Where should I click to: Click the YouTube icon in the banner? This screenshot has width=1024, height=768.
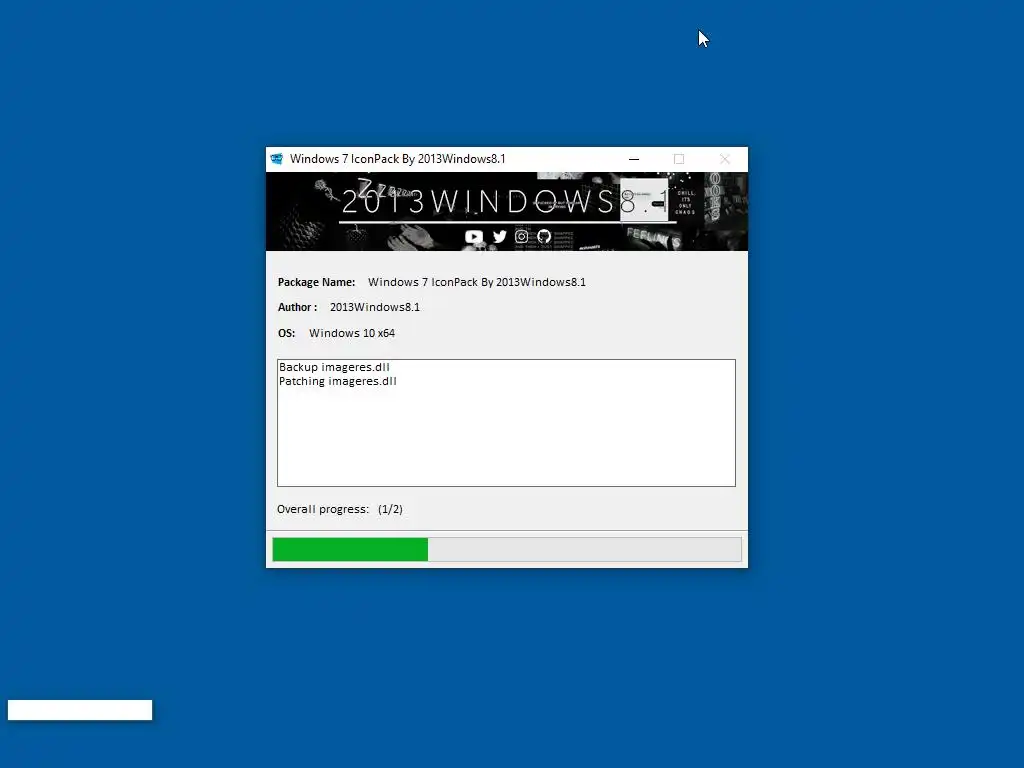pos(473,236)
